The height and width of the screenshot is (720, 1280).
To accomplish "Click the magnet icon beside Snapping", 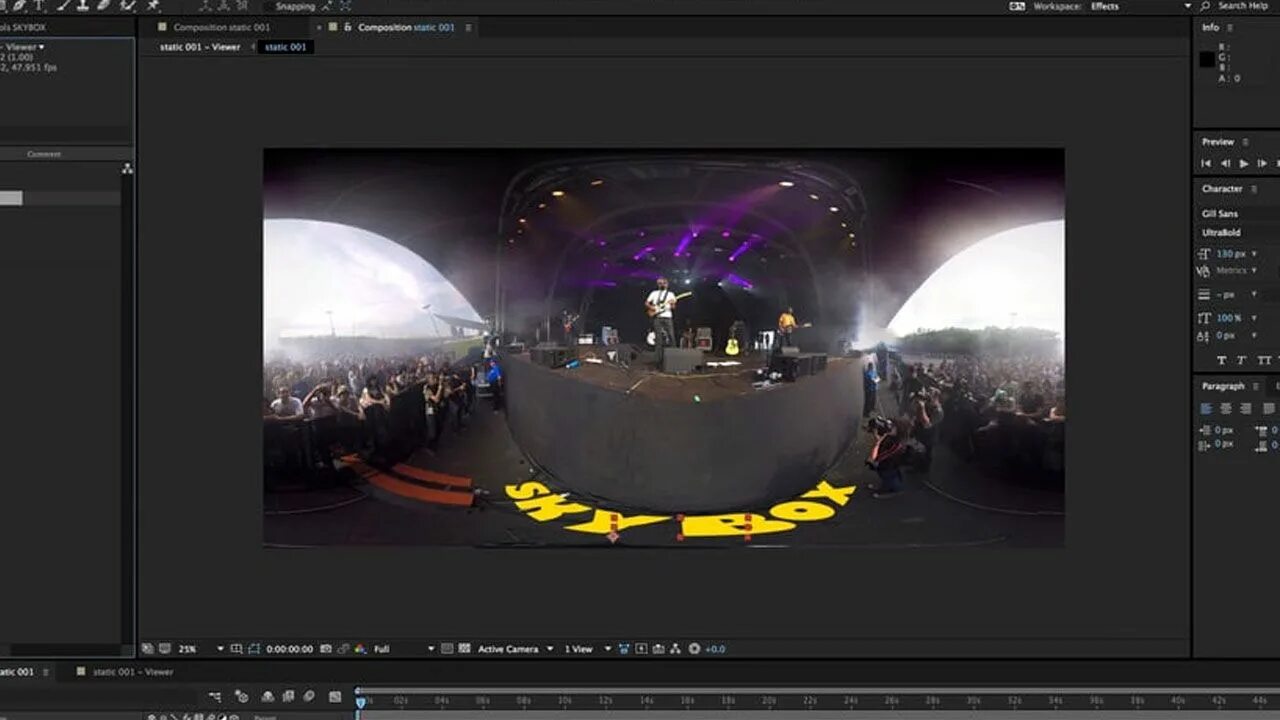I will pos(326,6).
